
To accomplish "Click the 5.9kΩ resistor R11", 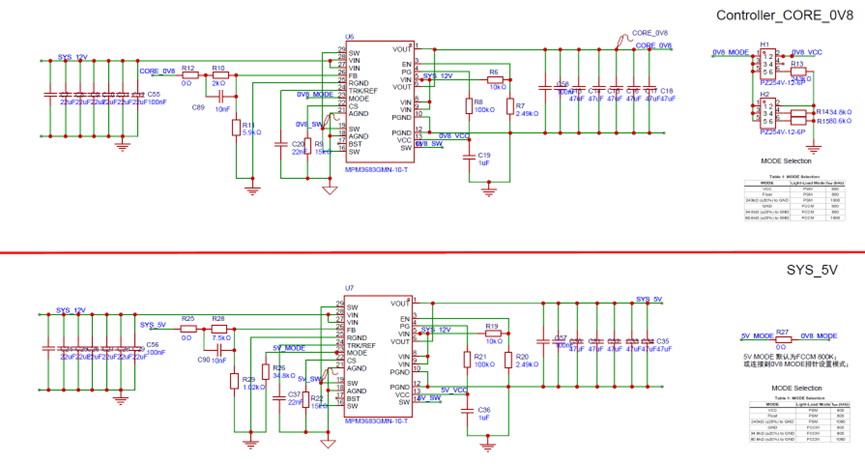I will point(236,126).
